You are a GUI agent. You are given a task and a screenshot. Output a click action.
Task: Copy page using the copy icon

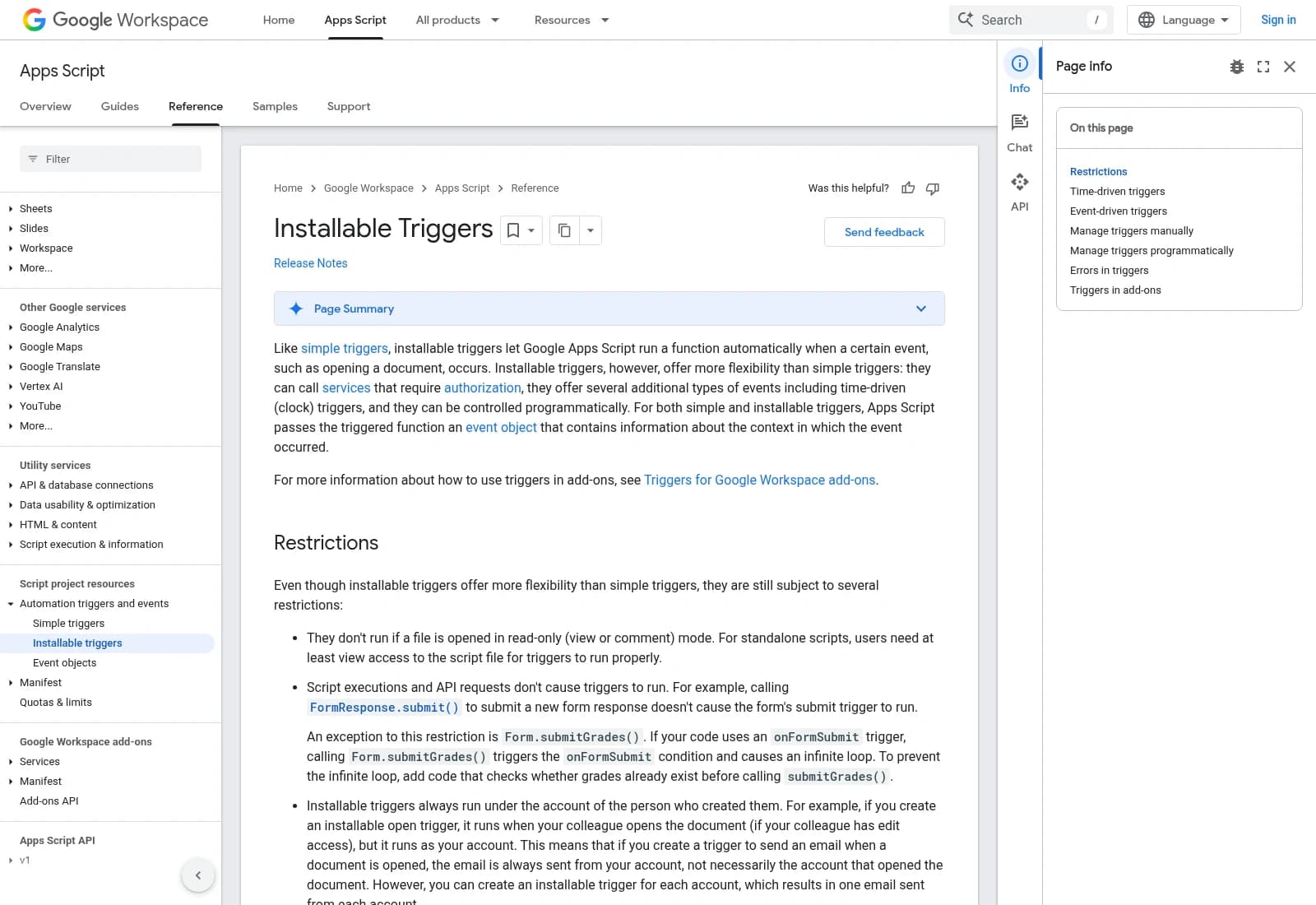click(564, 230)
